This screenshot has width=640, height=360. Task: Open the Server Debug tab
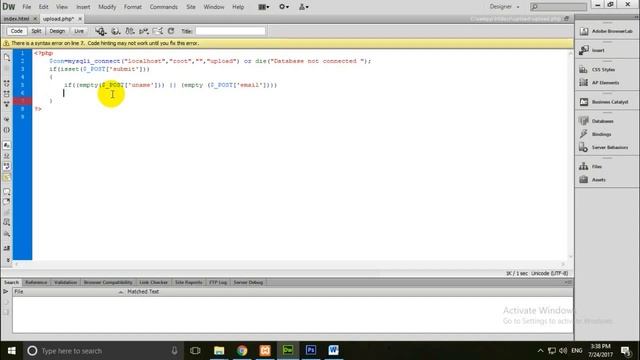(x=248, y=282)
